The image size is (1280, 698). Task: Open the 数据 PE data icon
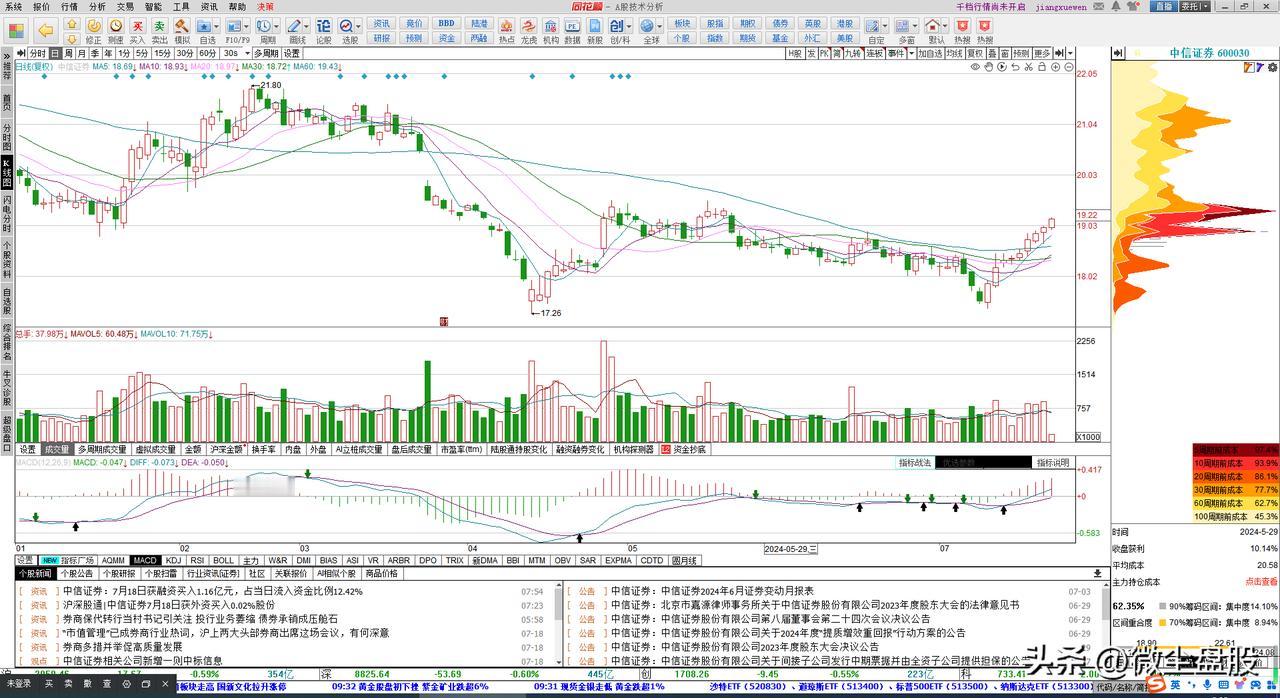tap(572, 32)
